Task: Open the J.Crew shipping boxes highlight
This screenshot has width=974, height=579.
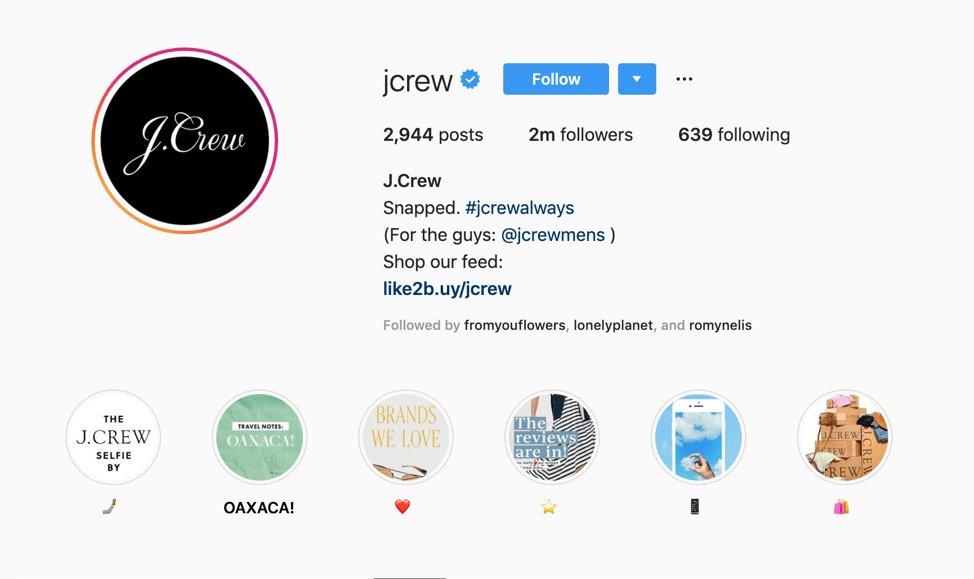Action: [845, 437]
